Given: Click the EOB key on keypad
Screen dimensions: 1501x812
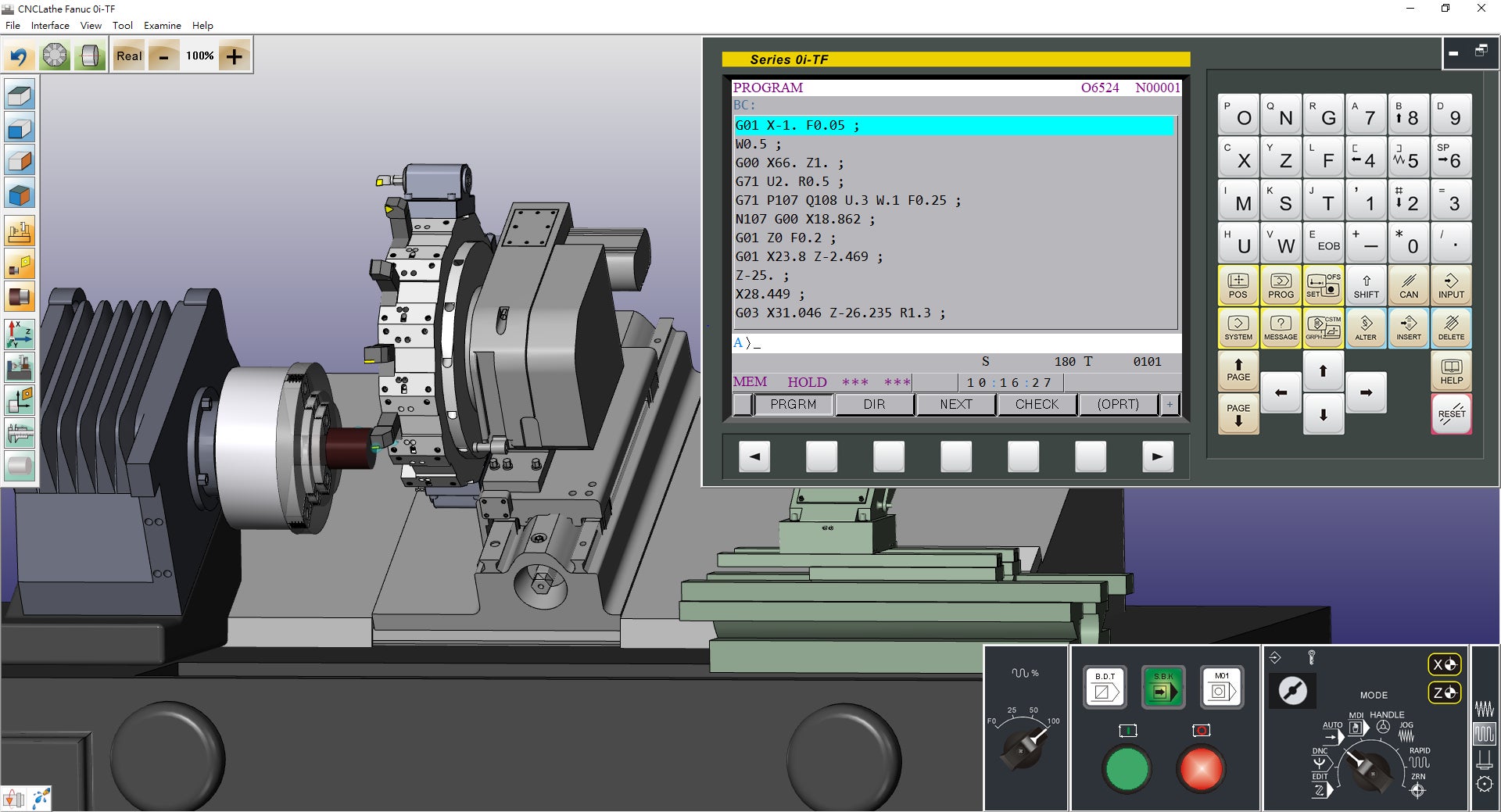Looking at the screenshot, I should tap(1324, 242).
